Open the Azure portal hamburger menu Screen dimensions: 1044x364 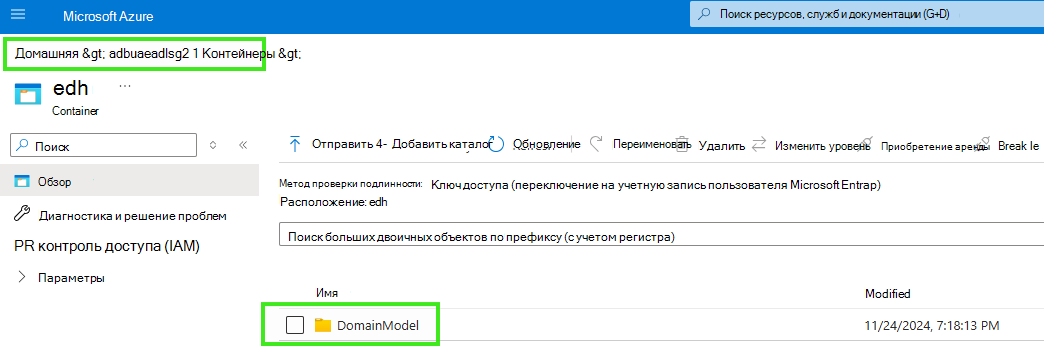pos(18,14)
